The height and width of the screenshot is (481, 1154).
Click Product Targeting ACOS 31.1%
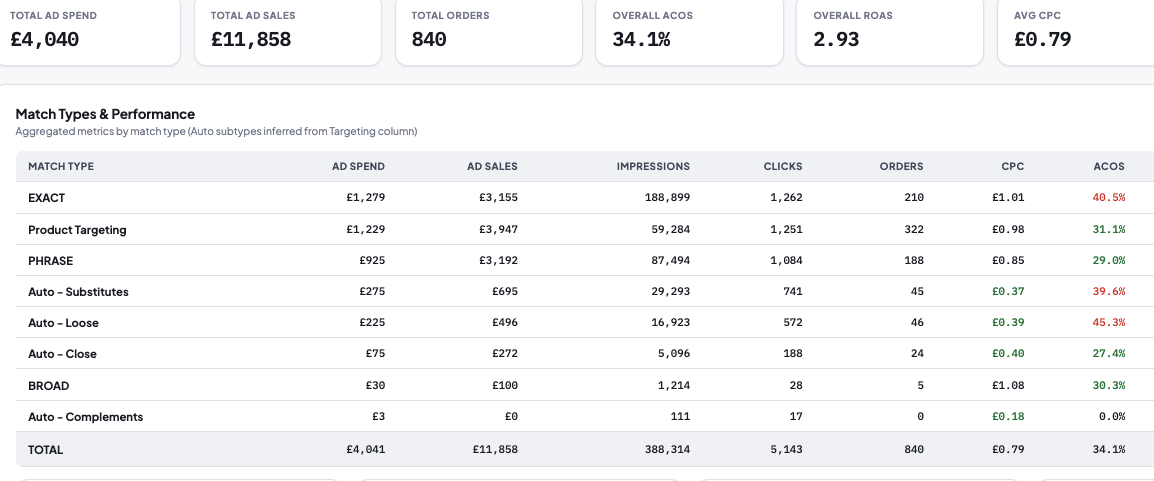point(1109,229)
